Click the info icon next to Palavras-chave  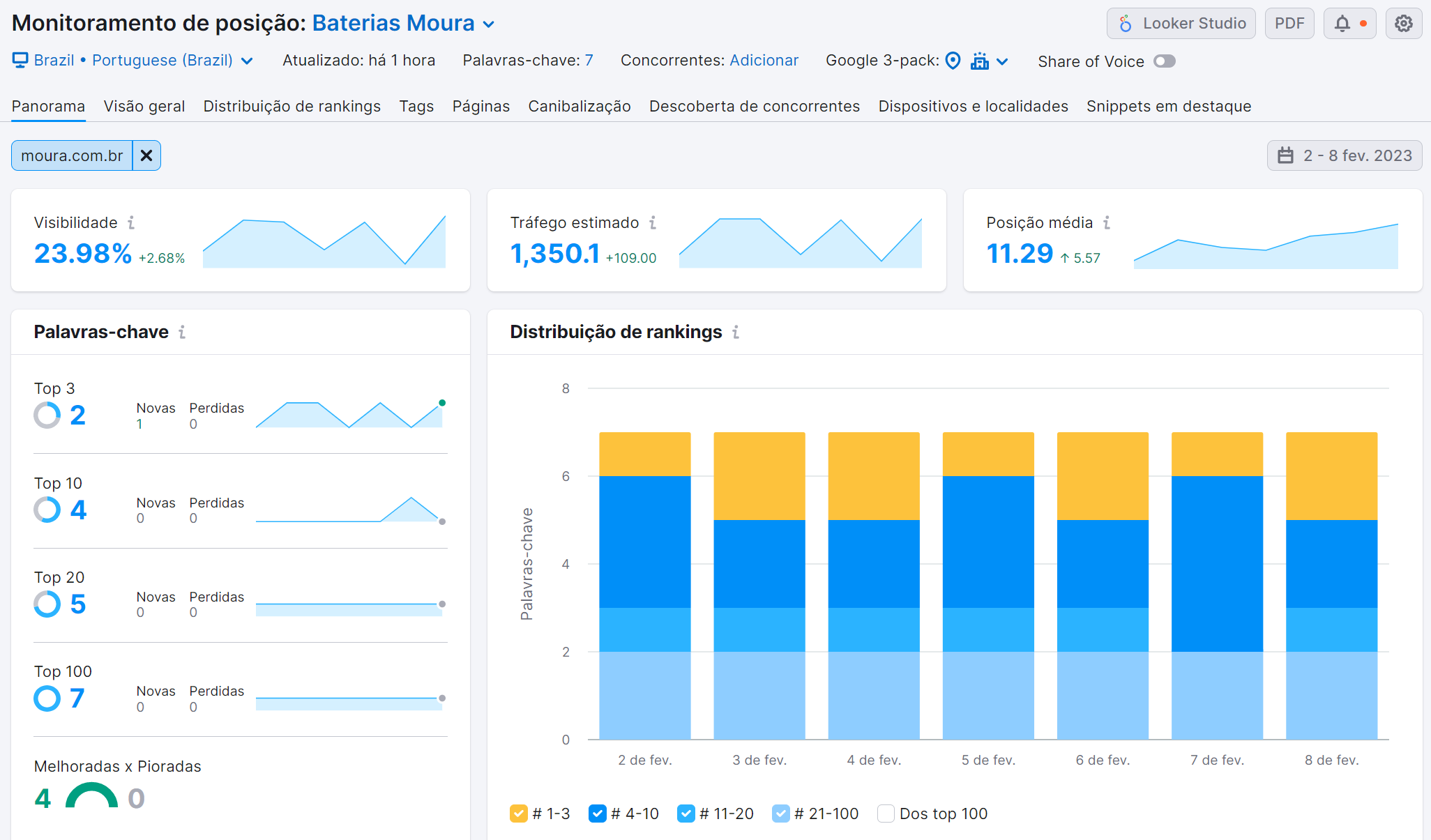click(x=183, y=333)
